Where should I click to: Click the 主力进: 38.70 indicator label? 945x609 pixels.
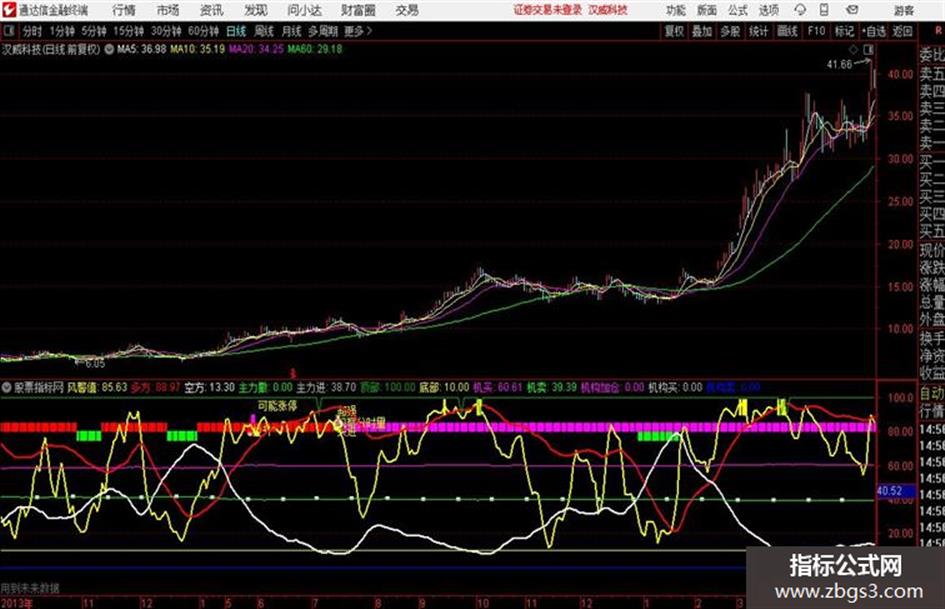326,387
